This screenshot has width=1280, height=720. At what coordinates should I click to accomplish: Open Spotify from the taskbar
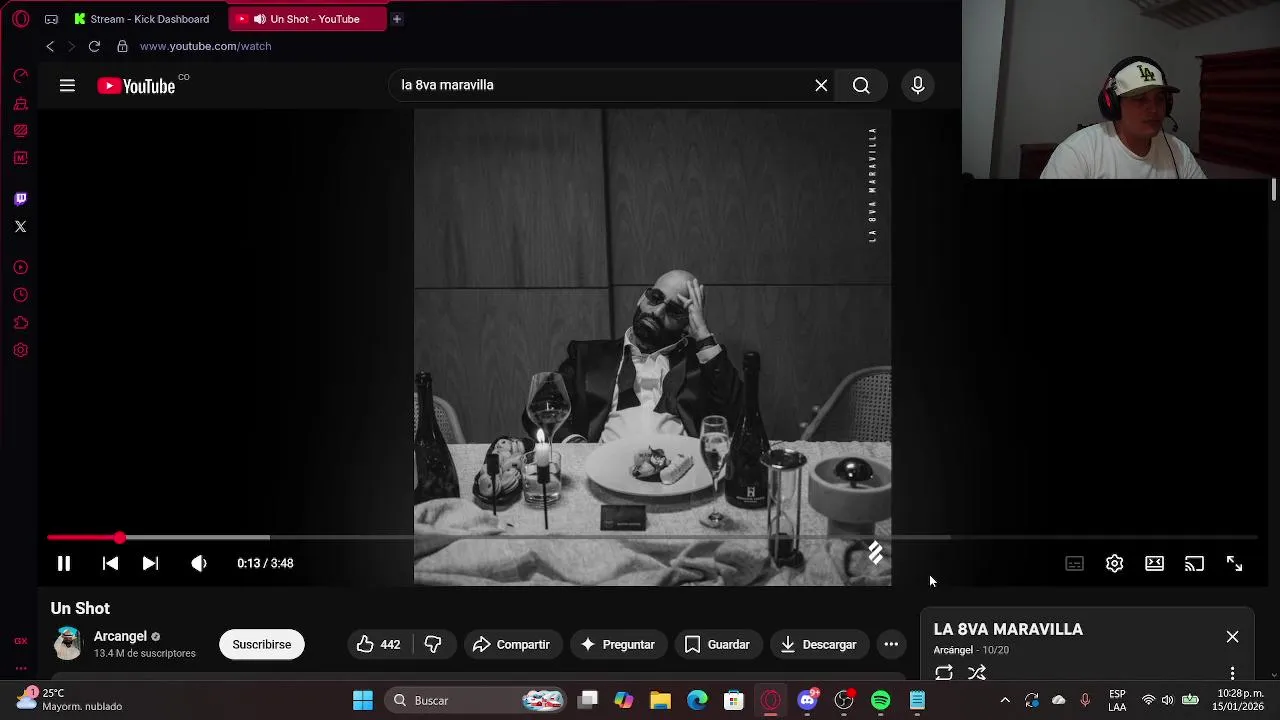coord(880,701)
